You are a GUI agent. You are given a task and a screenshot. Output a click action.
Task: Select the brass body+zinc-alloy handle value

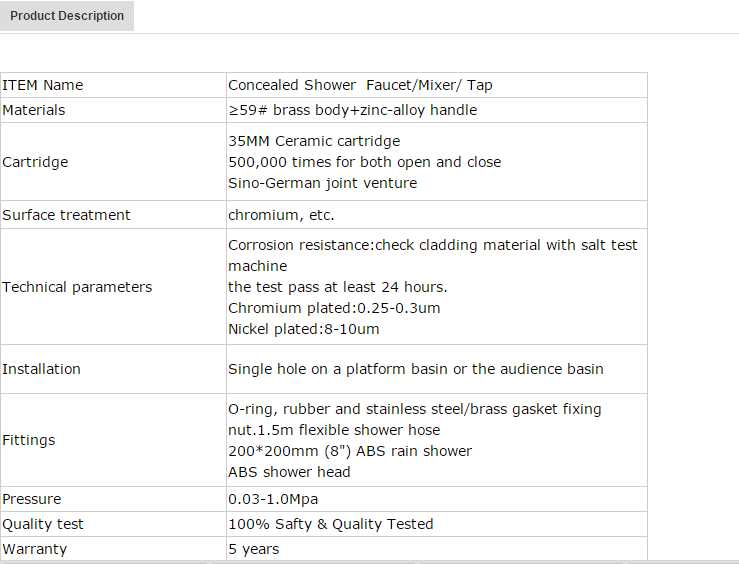pos(352,110)
